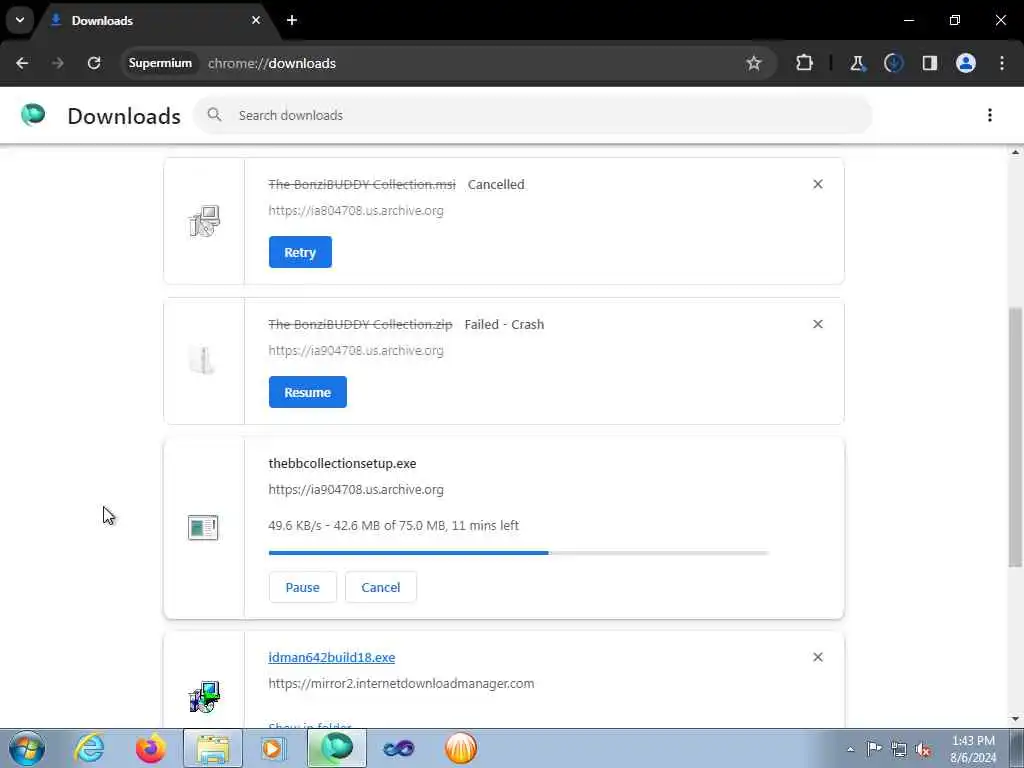Click the Supermium site chip
Image resolution: width=1024 pixels, height=768 pixels.
(160, 63)
